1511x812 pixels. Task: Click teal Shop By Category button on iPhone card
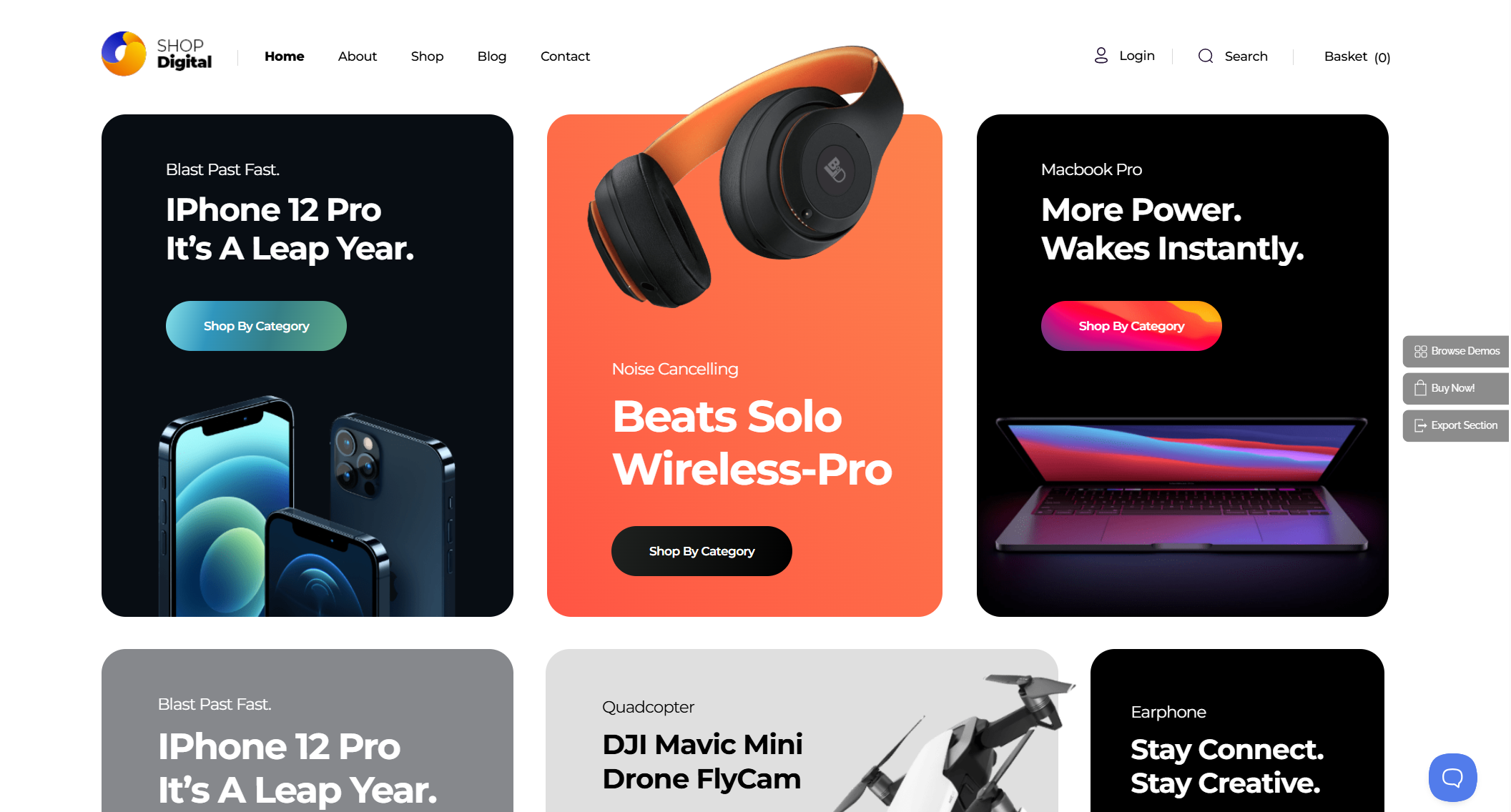(256, 326)
